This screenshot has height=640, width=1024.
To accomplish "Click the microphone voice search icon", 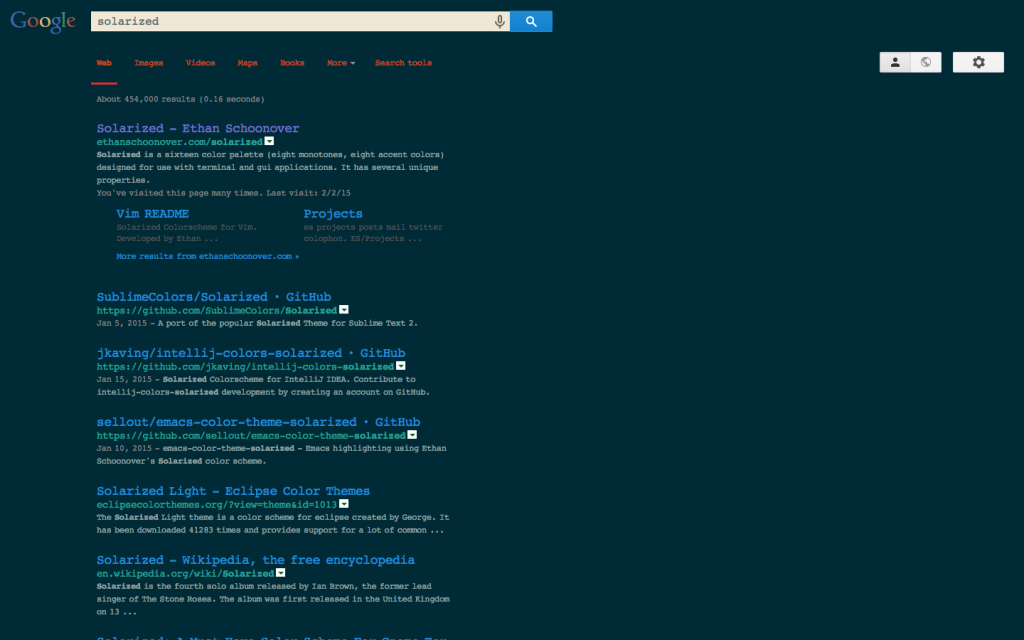I will point(500,22).
